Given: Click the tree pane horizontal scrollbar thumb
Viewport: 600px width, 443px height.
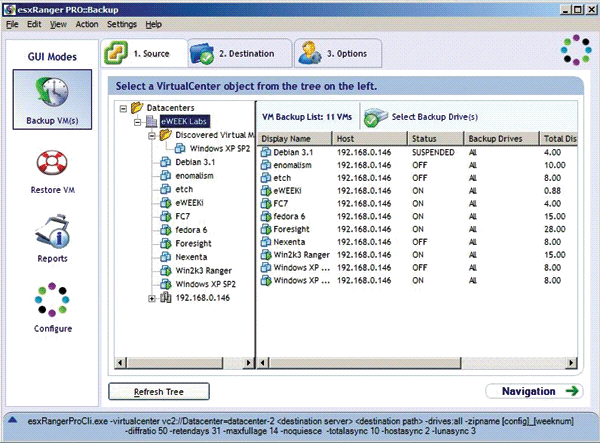Looking at the screenshot, I should coord(174,363).
